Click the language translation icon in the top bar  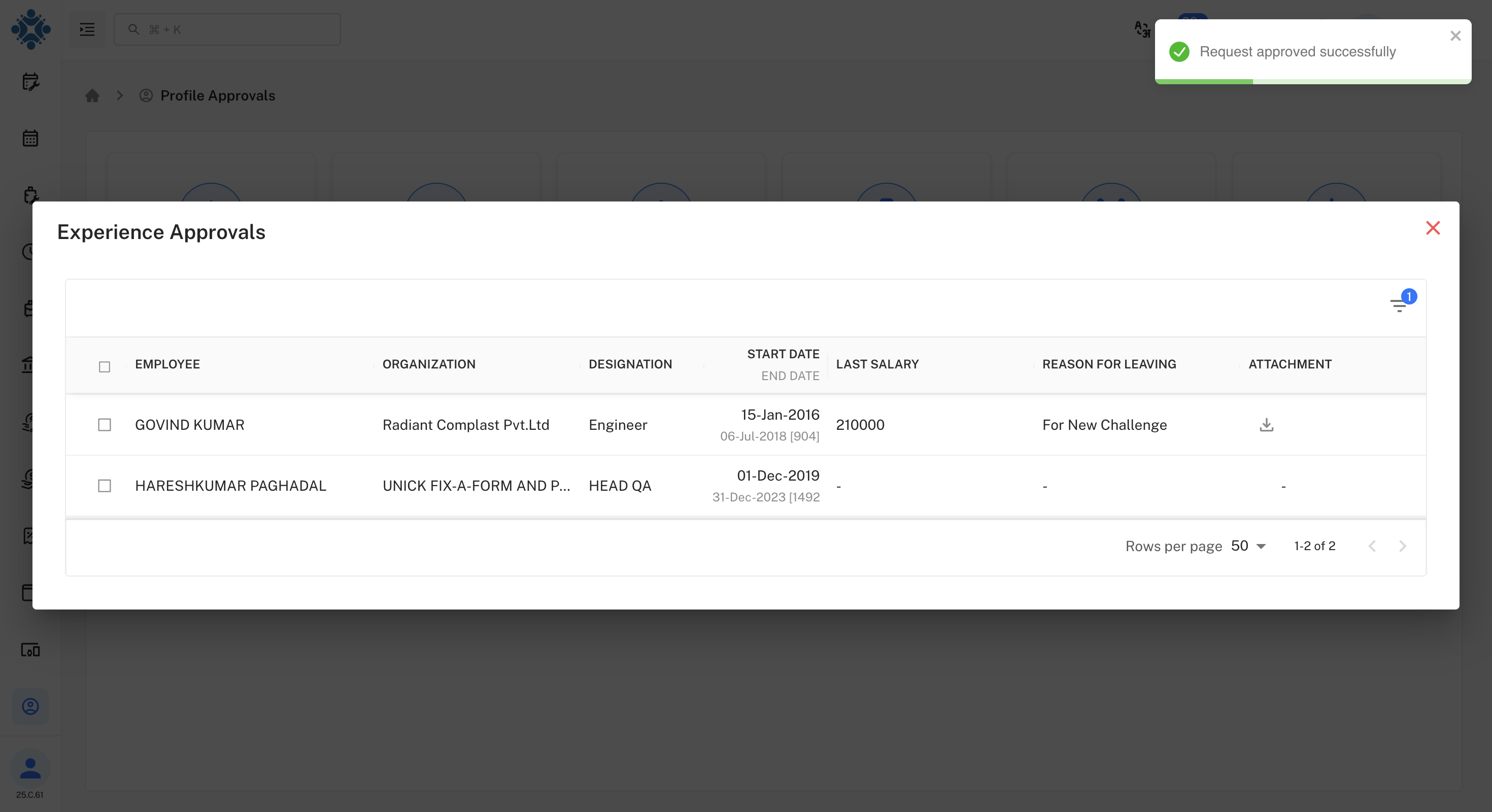point(1142,30)
